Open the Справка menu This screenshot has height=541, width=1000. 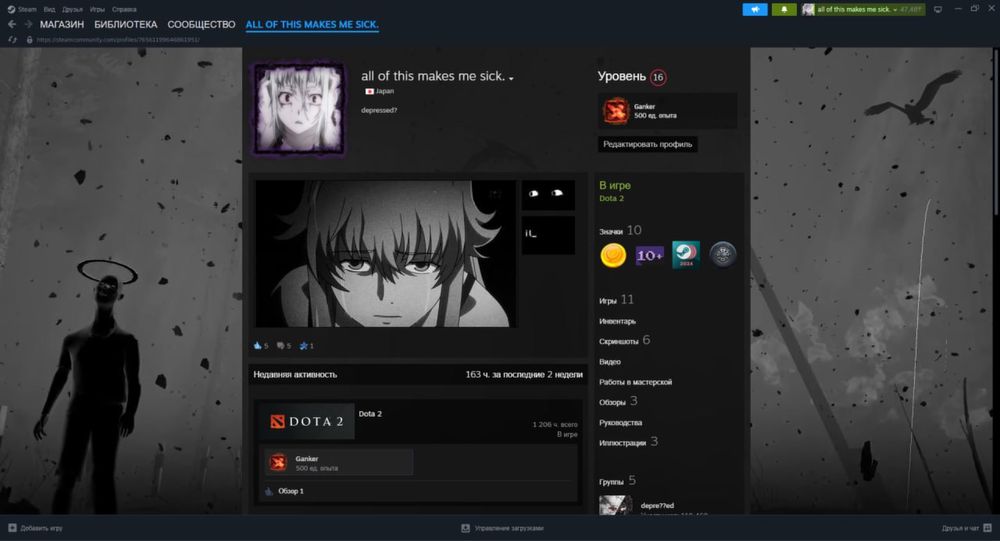(x=124, y=9)
